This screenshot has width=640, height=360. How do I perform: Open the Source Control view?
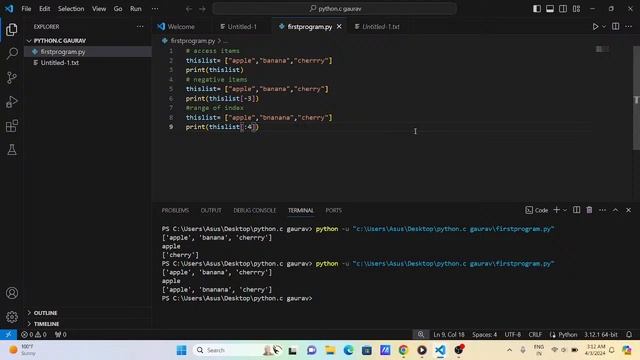coord(12,78)
